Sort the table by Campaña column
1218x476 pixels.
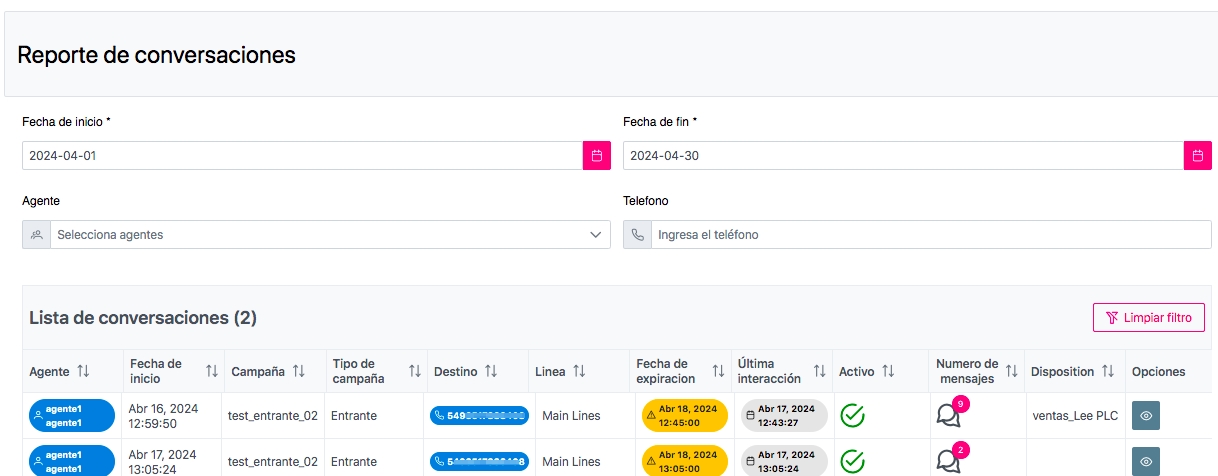tap(299, 371)
